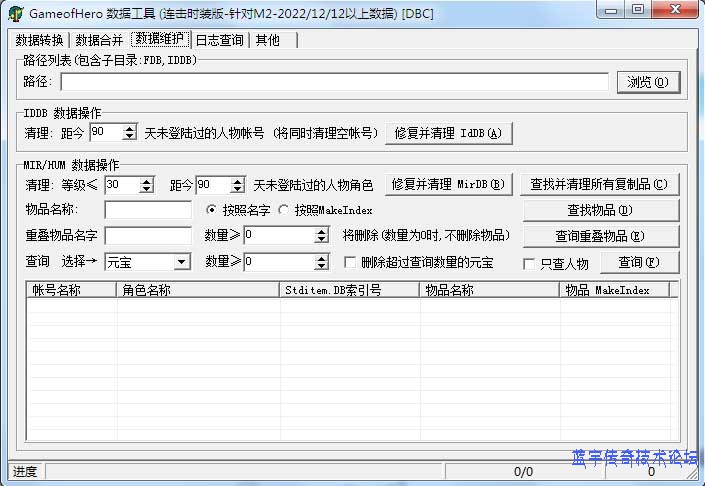Decrease the 等级≤ level stepper
This screenshot has width=705, height=486.
coord(147,189)
